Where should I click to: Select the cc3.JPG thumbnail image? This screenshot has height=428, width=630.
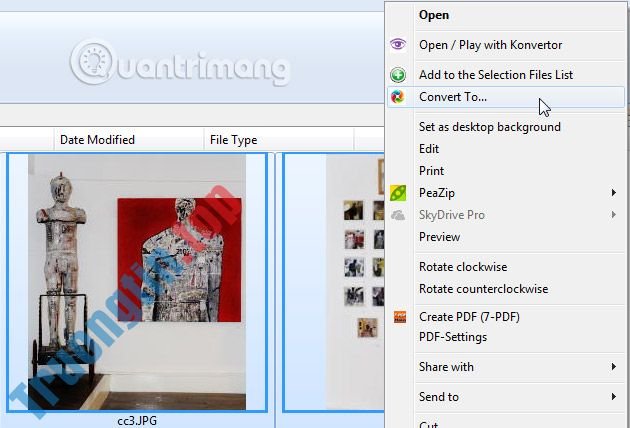click(137, 280)
